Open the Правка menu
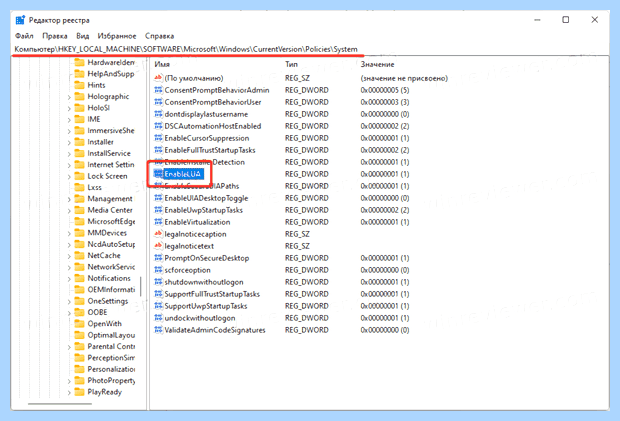The image size is (620, 421). click(55, 36)
